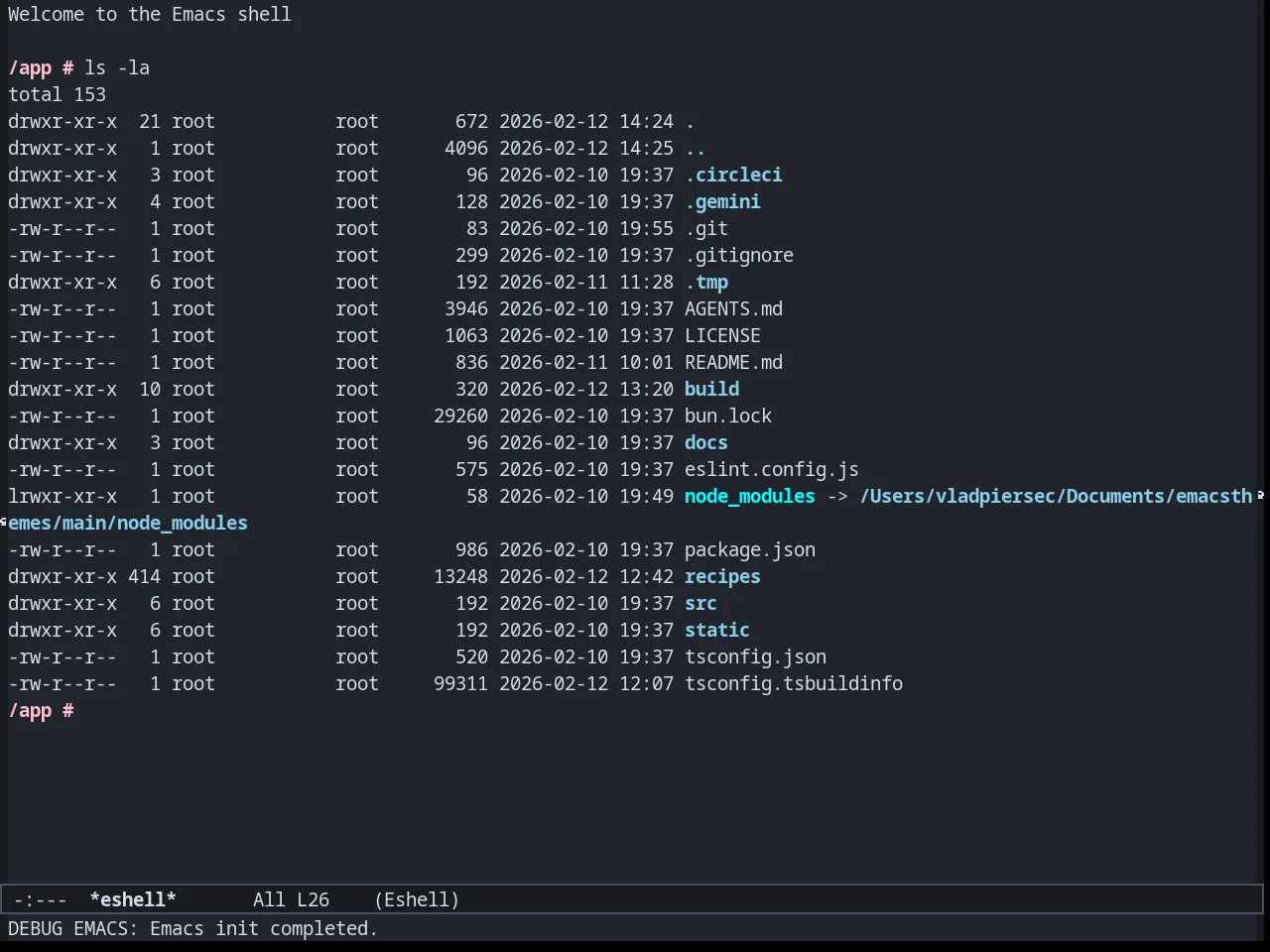Click the docs directory name
Viewport: 1270px width, 952px height.
(706, 442)
